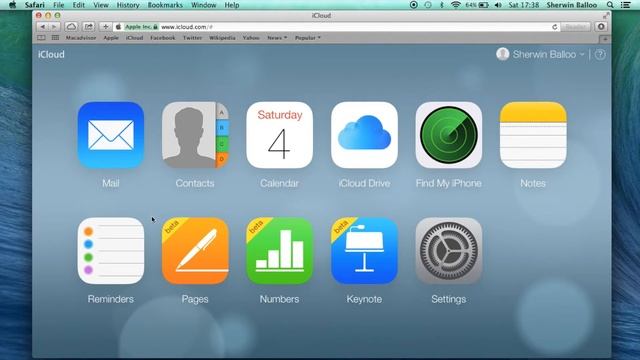640x360 pixels.
Task: Open a new tab with plus button
Action: coord(605,39)
